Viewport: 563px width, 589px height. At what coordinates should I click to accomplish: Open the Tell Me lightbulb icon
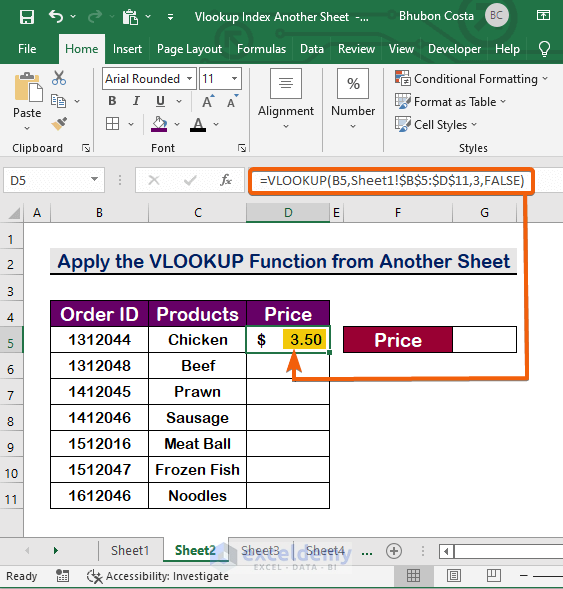[544, 49]
